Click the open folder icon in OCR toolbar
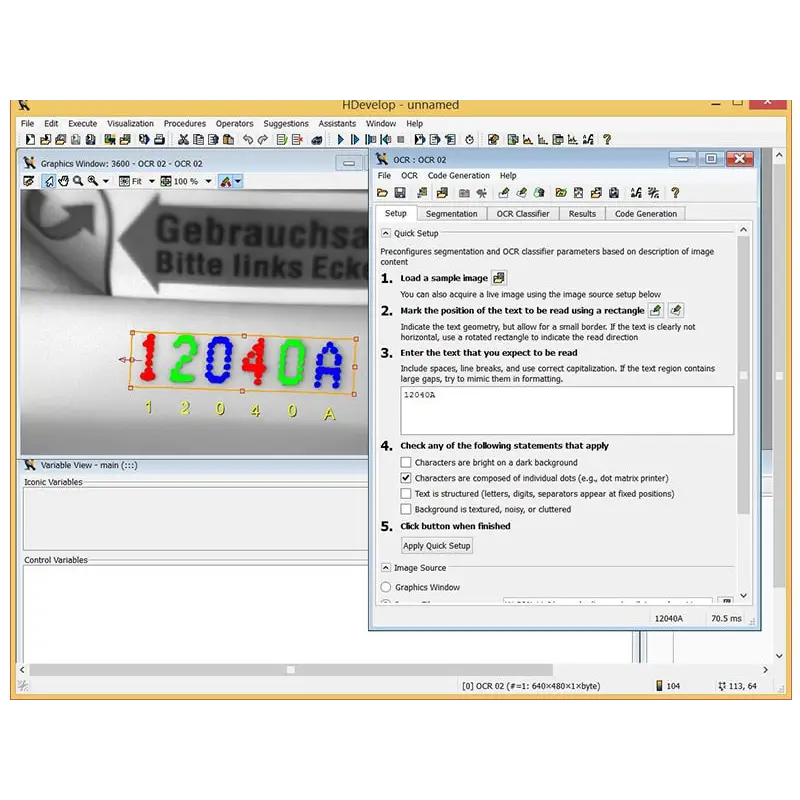The width and height of the screenshot is (800, 800). tap(383, 192)
